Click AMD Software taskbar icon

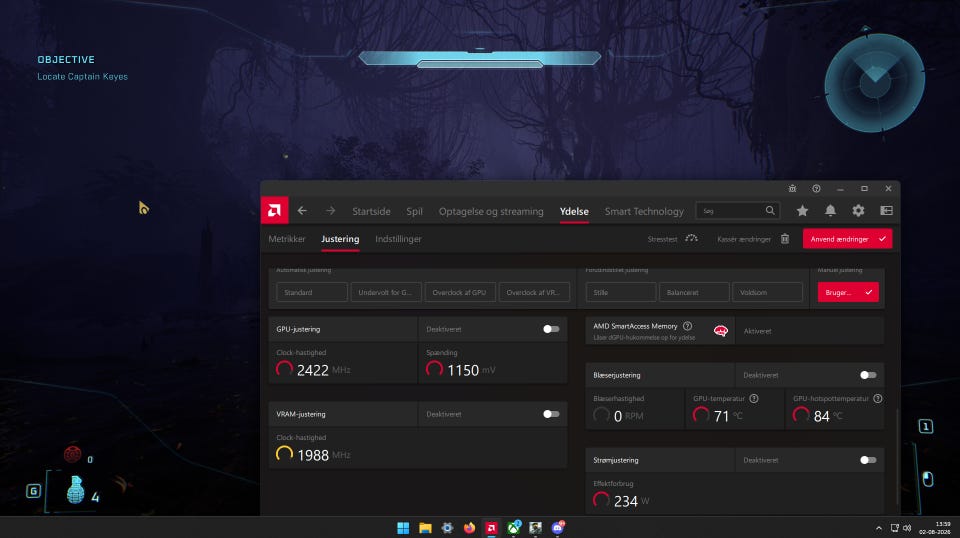491,528
